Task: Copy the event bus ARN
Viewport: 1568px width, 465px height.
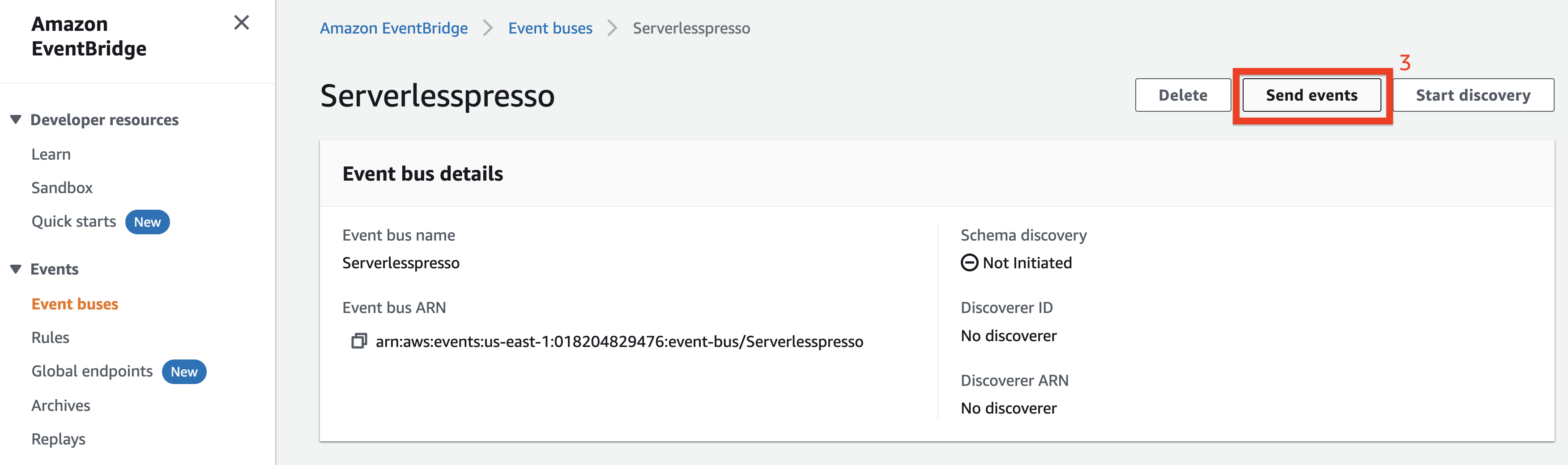Action: click(x=359, y=341)
